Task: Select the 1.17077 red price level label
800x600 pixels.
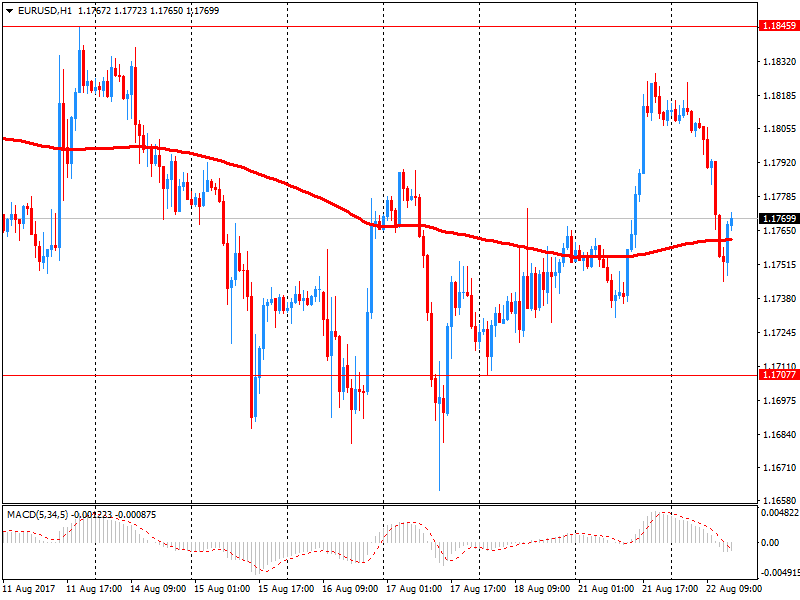Action: [x=779, y=374]
